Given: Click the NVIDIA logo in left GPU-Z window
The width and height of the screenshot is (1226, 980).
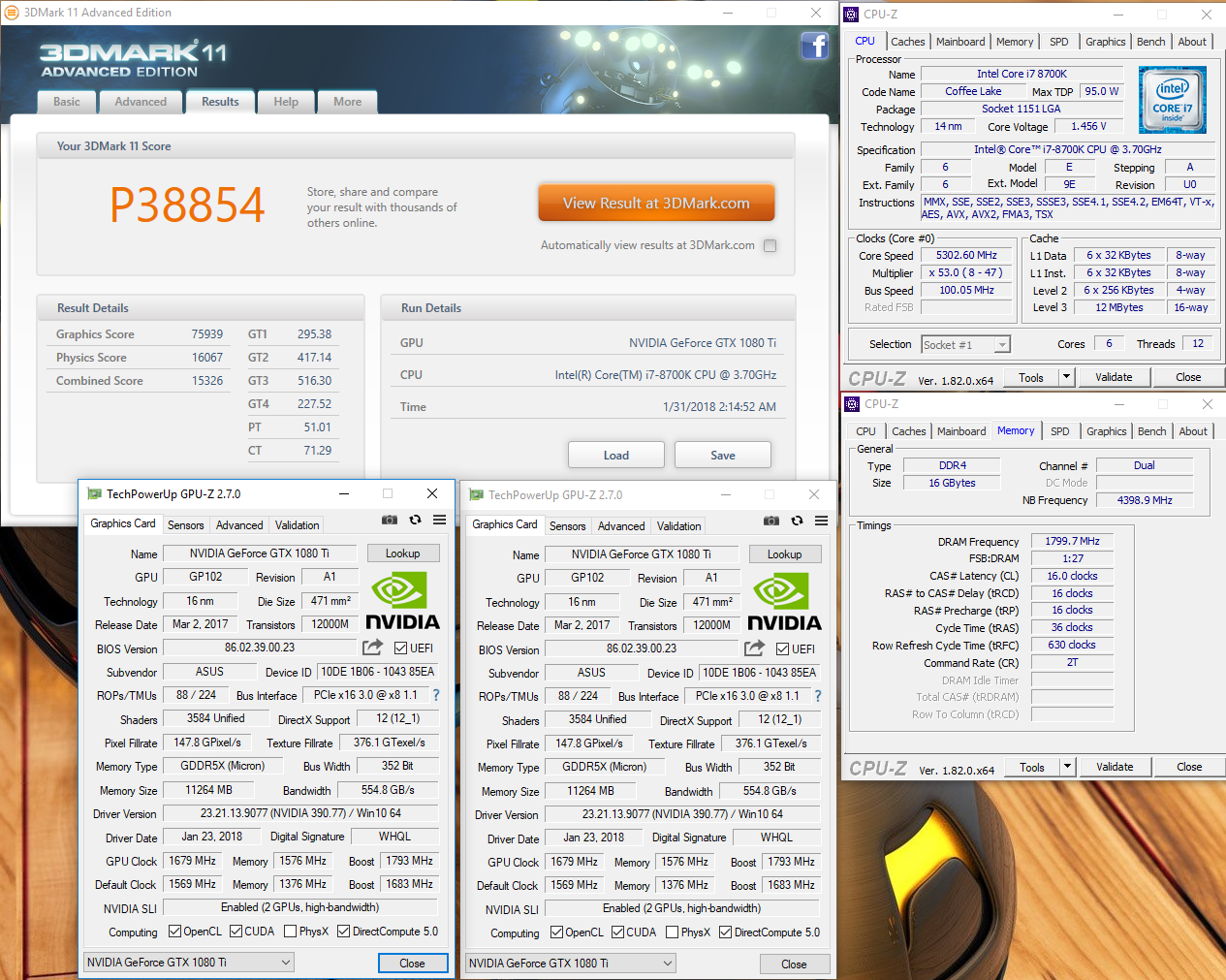Looking at the screenshot, I should pyautogui.click(x=402, y=601).
